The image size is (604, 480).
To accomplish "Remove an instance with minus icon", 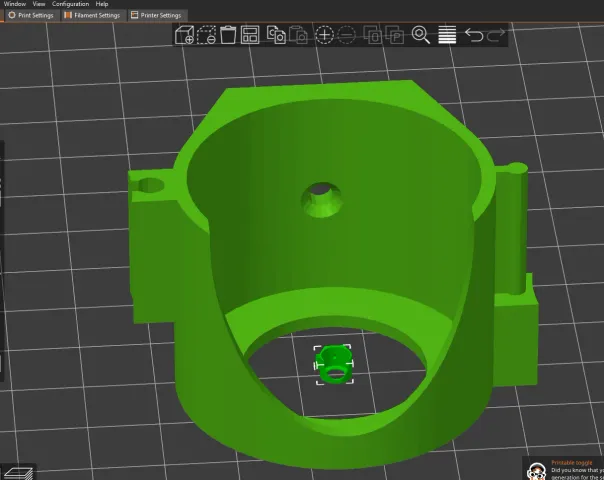I will pyautogui.click(x=346, y=35).
